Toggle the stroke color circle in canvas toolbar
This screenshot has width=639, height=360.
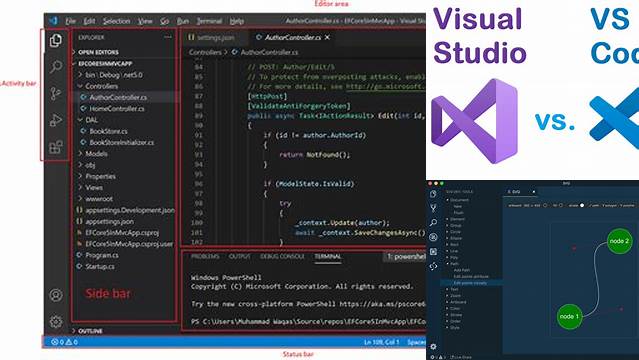(582, 205)
